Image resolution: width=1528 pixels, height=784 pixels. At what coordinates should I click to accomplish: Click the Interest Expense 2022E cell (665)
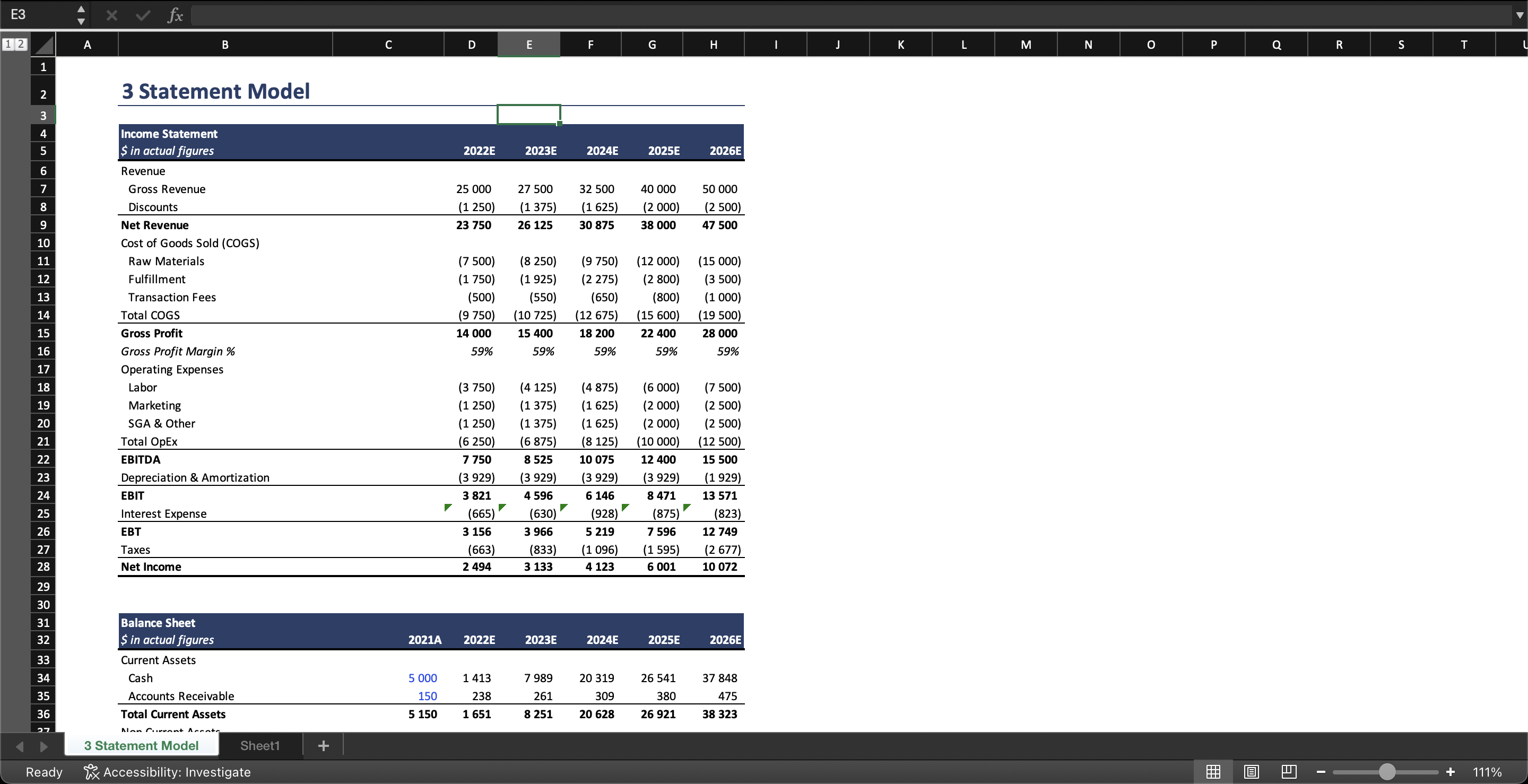(481, 513)
